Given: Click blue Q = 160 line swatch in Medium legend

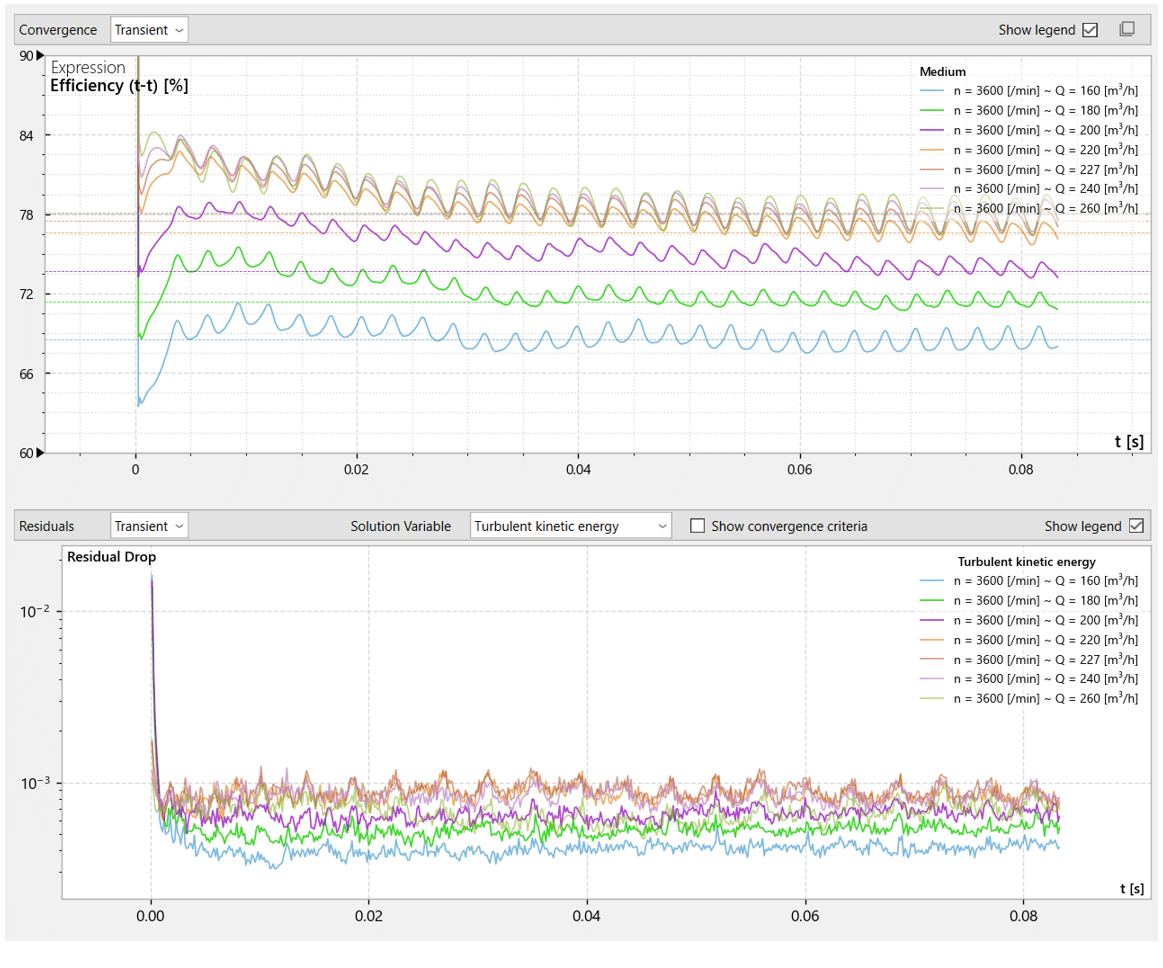Looking at the screenshot, I should [932, 91].
